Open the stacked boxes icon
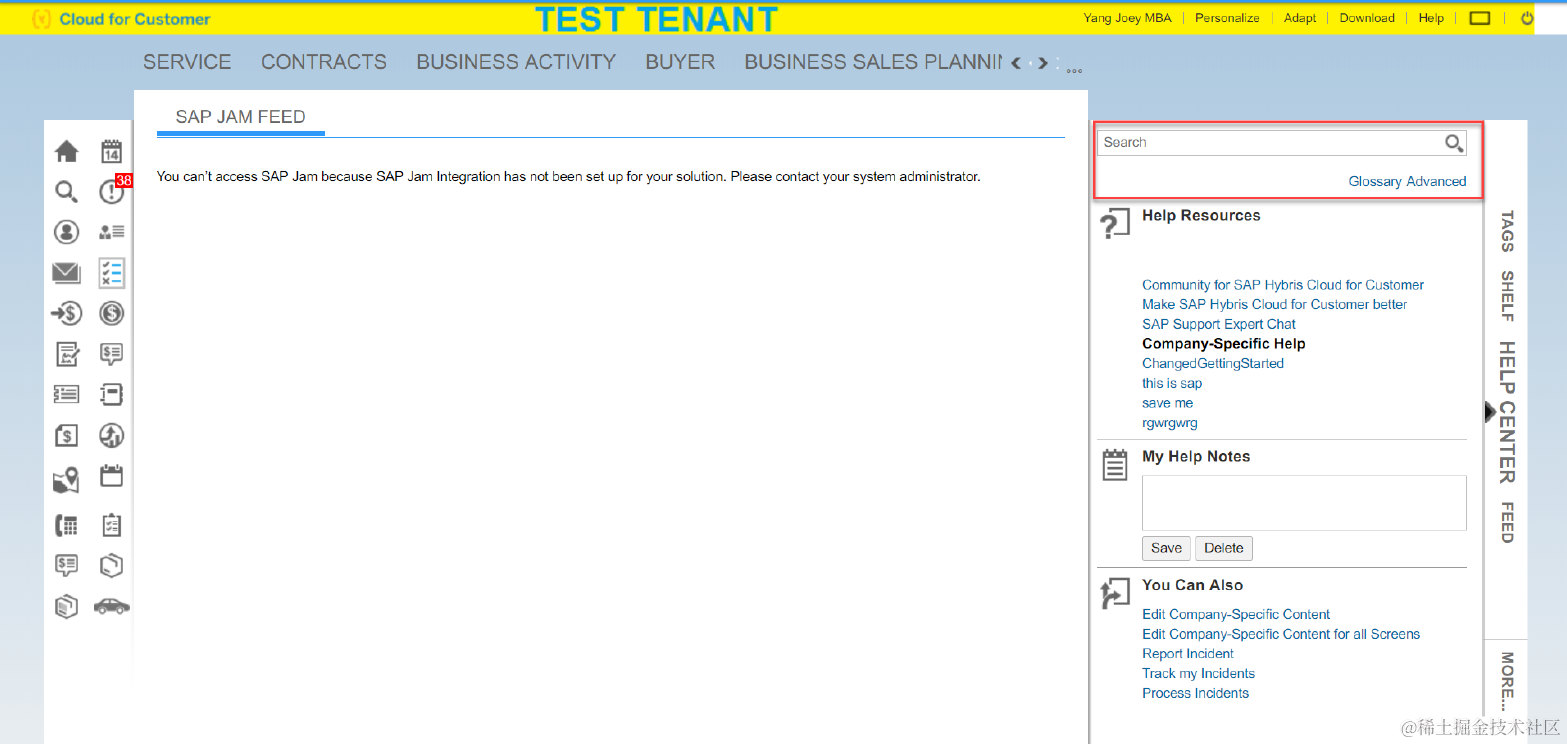 (66, 606)
